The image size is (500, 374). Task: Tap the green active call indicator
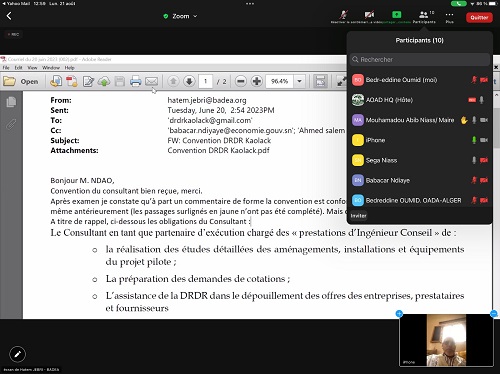[459, 4]
